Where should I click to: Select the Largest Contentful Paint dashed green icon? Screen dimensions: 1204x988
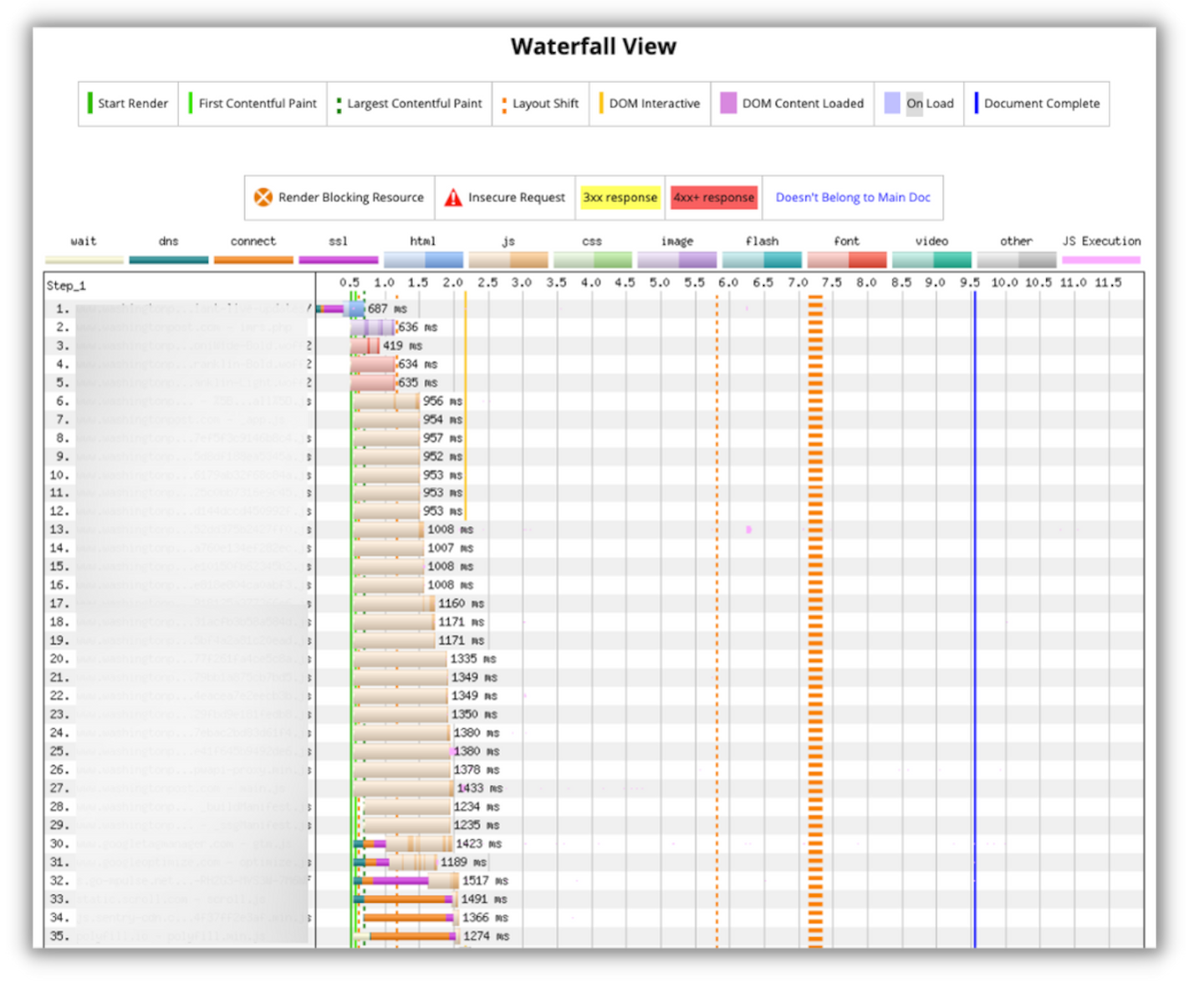pos(338,103)
